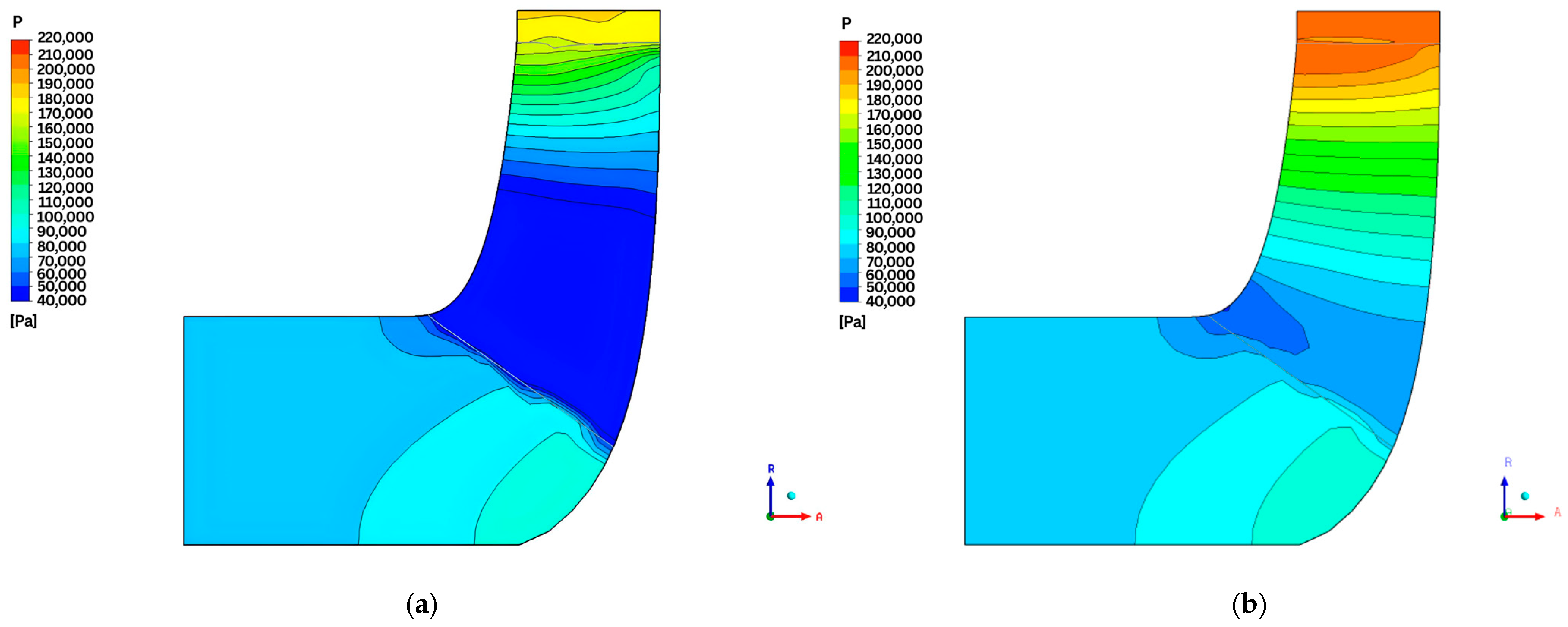Click the green origin sphere of right axis triad

pos(1505,517)
